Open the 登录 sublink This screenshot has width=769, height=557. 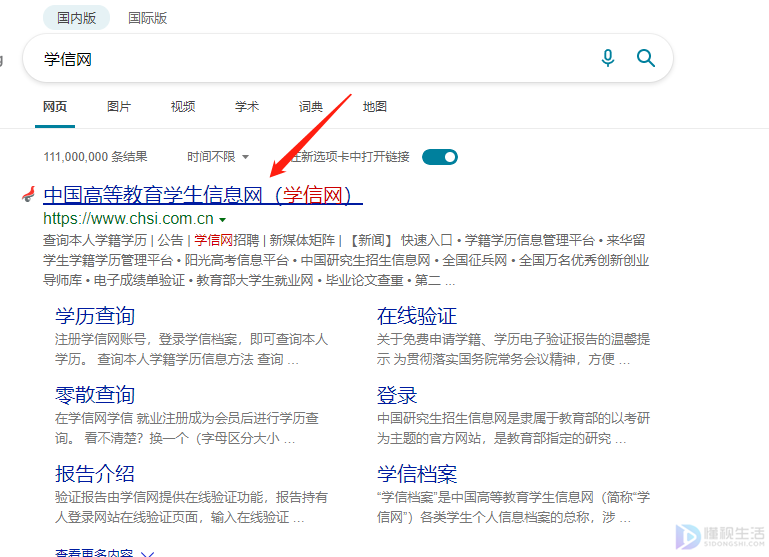[x=397, y=395]
